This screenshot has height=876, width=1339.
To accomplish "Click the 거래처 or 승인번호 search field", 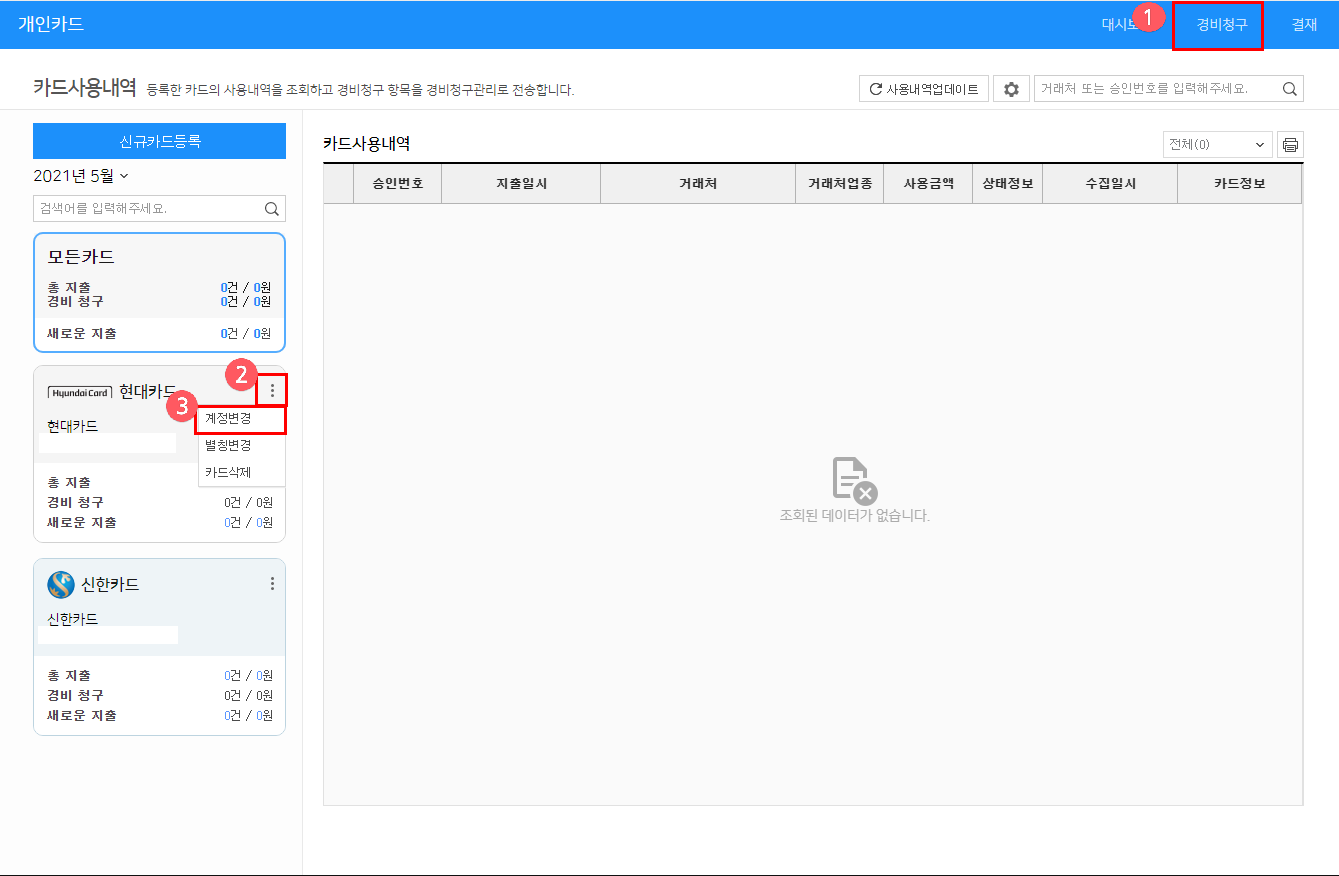I will click(1157, 89).
